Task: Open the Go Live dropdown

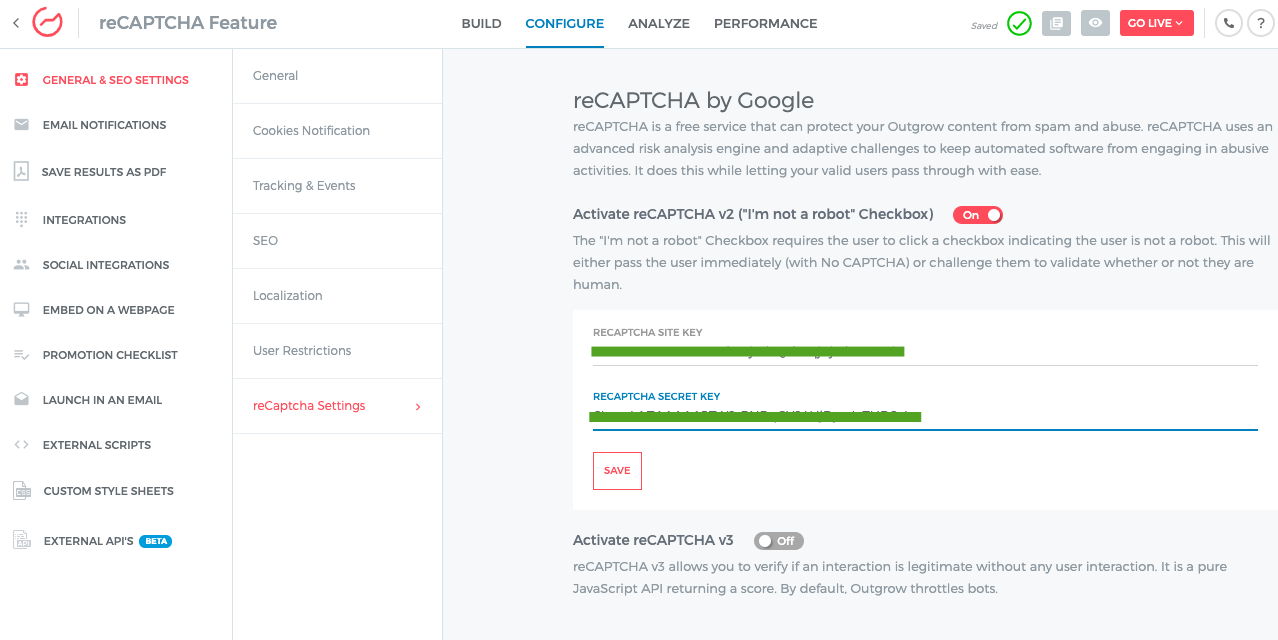Action: (x=1156, y=23)
